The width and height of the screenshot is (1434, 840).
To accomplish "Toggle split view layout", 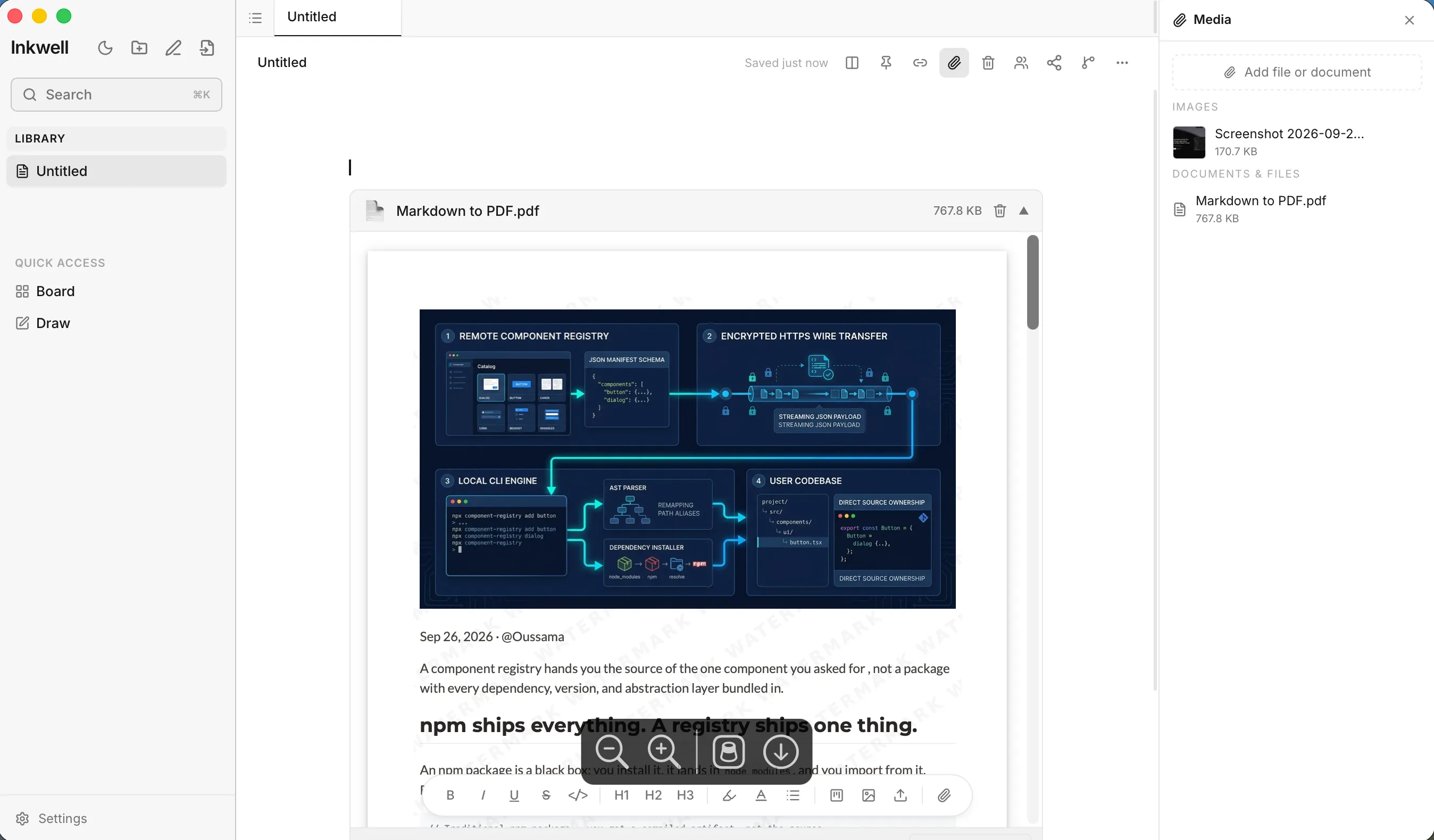I will click(x=852, y=63).
